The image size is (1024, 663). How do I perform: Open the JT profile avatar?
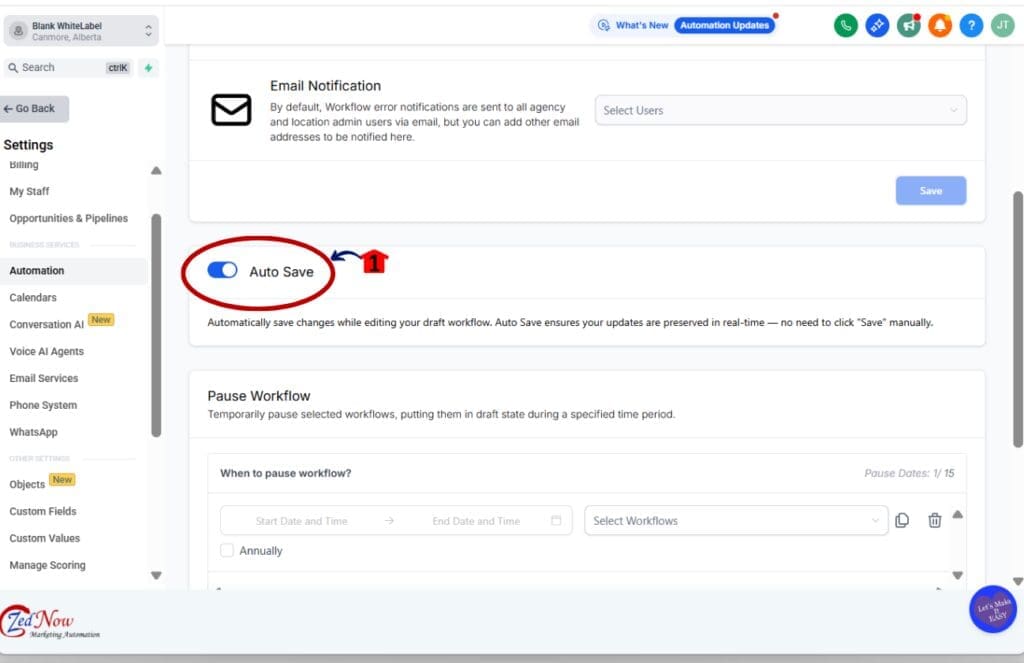1002,25
